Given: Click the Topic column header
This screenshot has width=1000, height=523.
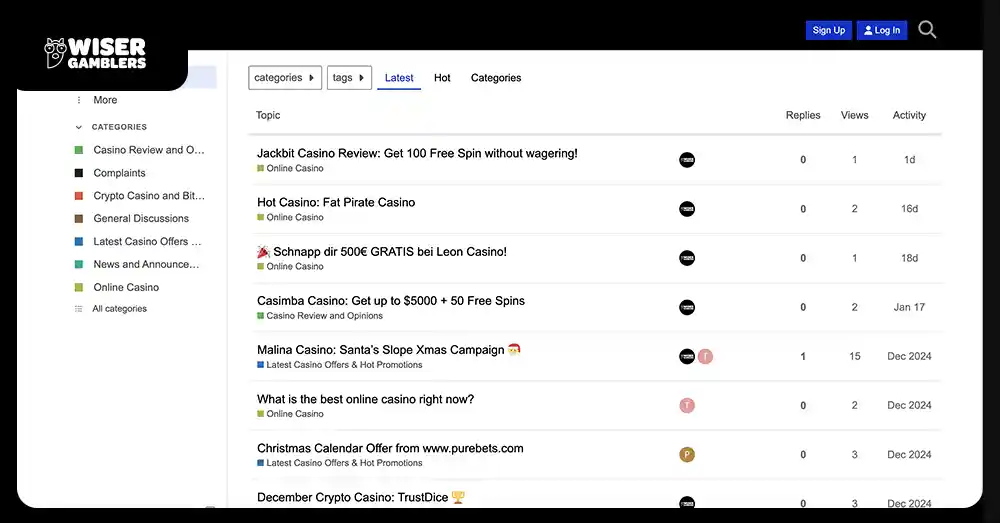Looking at the screenshot, I should click(x=268, y=115).
